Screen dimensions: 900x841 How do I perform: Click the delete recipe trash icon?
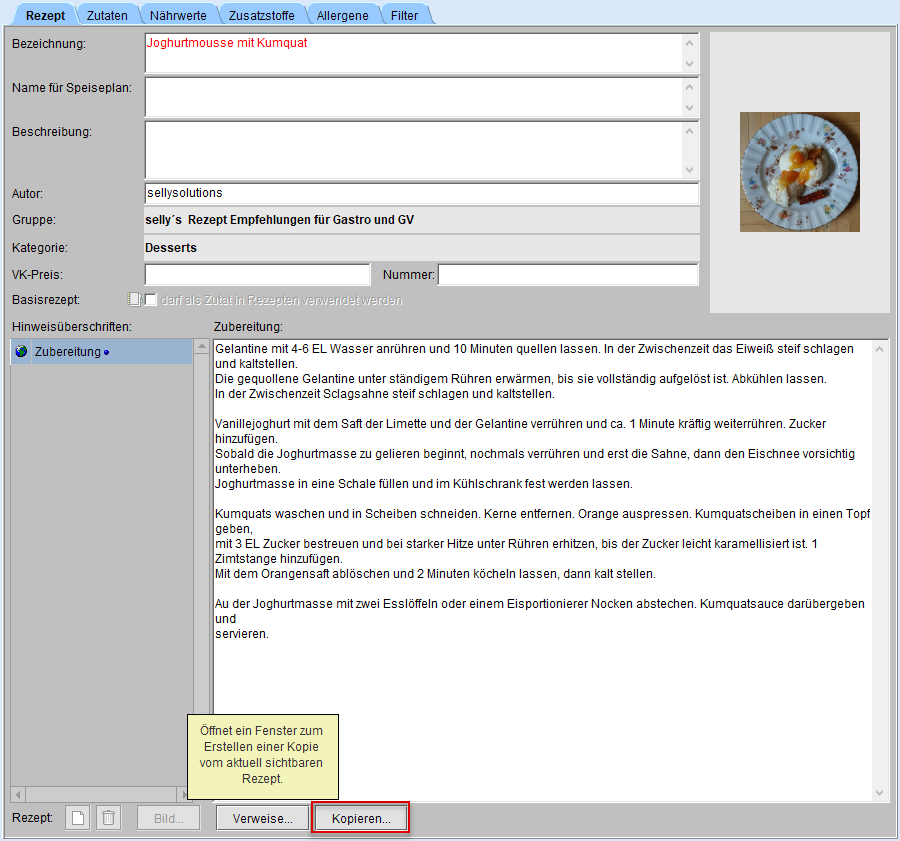pyautogui.click(x=109, y=818)
